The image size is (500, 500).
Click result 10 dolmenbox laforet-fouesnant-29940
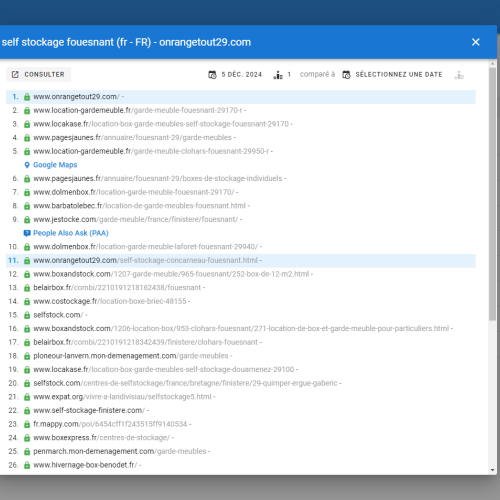click(145, 247)
